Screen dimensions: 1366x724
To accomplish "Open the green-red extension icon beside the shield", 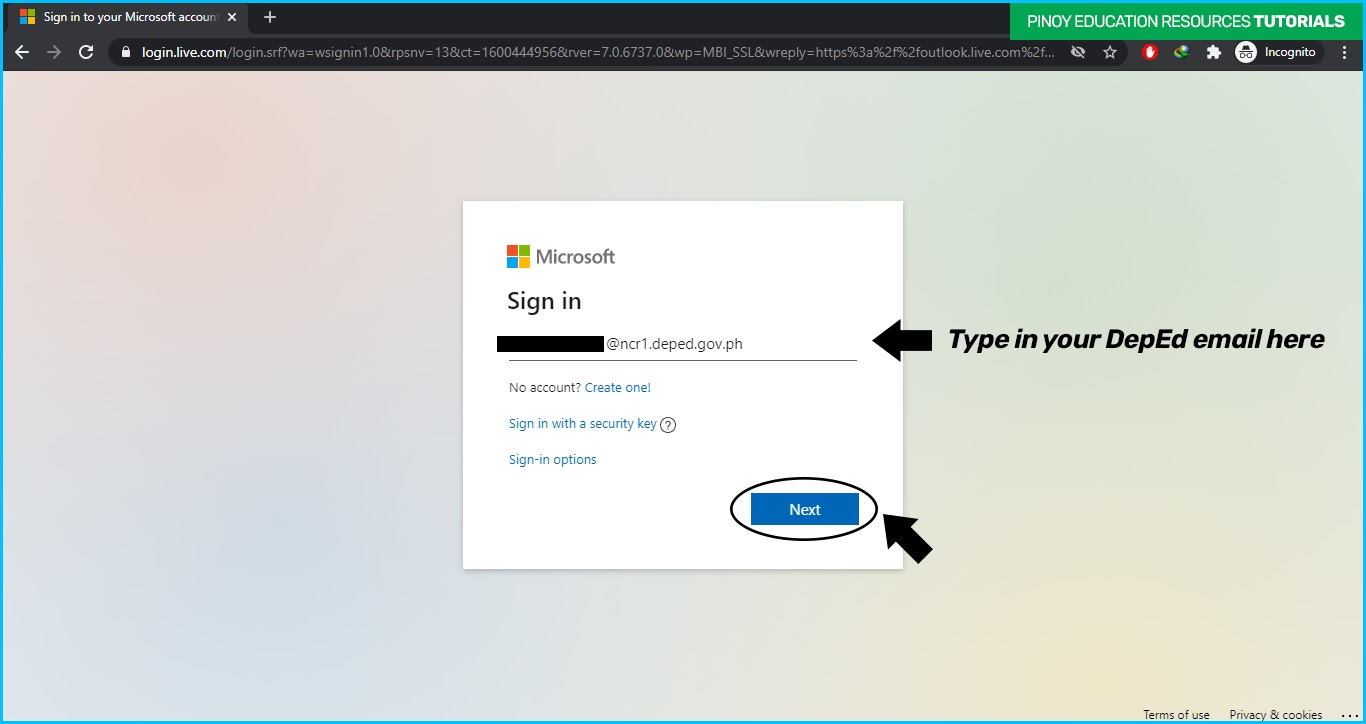I will click(1182, 52).
